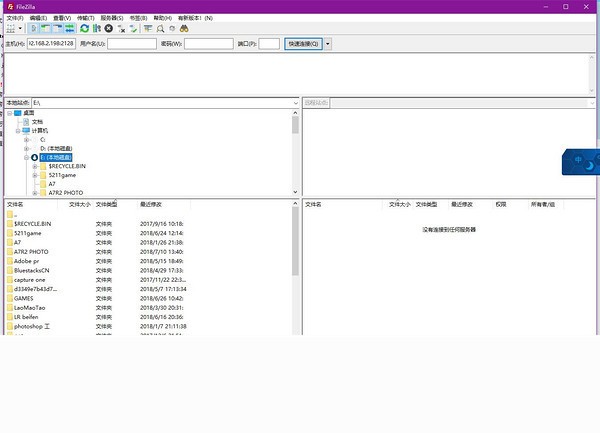Sort local files by 文件大小 column
Viewport: 600px width, 433px height.
click(80, 205)
